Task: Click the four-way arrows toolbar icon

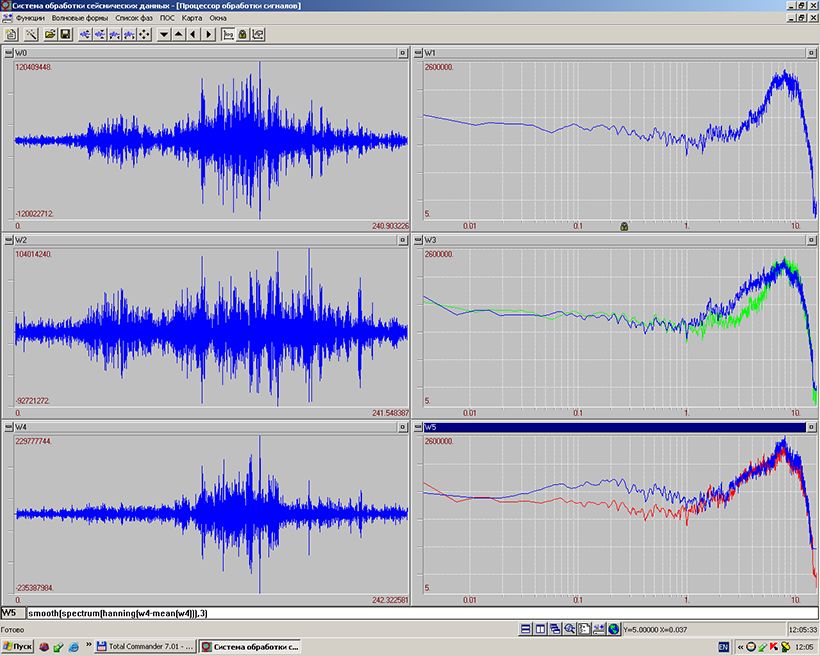Action: tap(144, 34)
